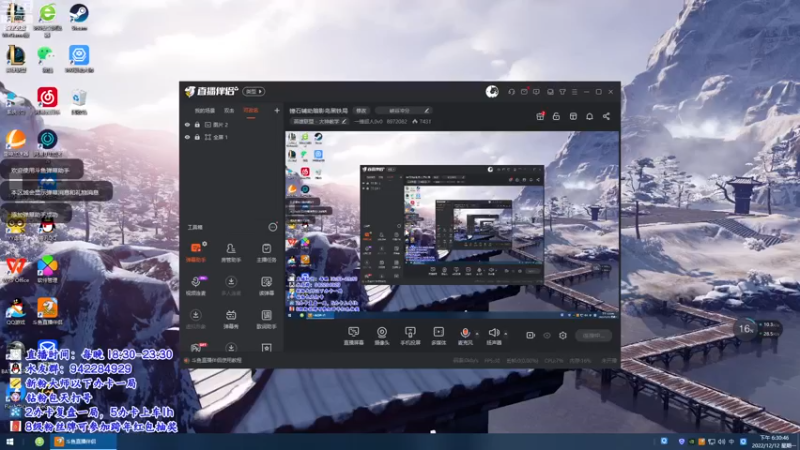Screen dimensions: 800x450
Task: Toggle lock on 全屏 1 layer
Action: tap(197, 137)
